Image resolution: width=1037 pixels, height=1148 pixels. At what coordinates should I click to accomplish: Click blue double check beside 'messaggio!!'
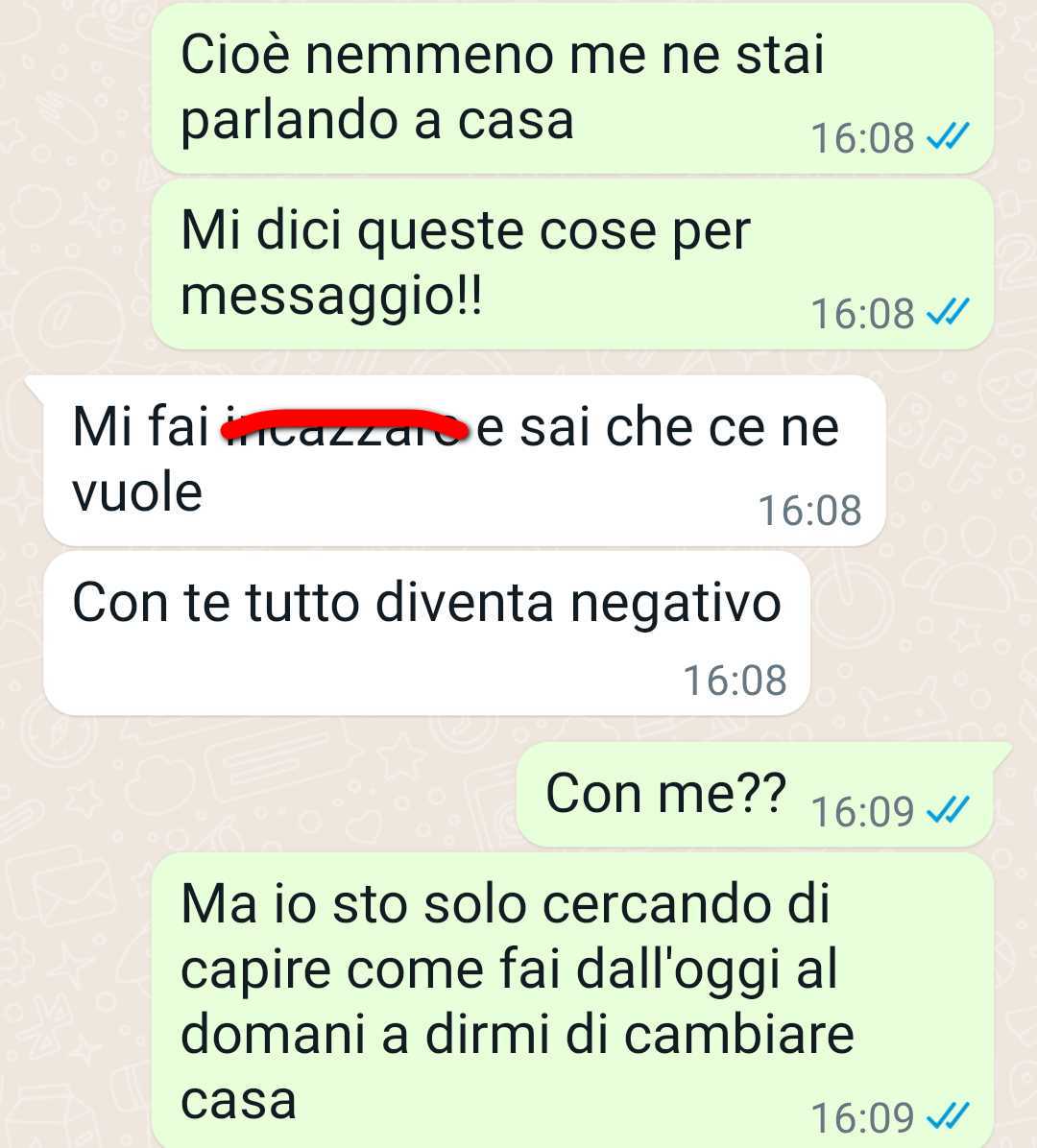tap(948, 312)
